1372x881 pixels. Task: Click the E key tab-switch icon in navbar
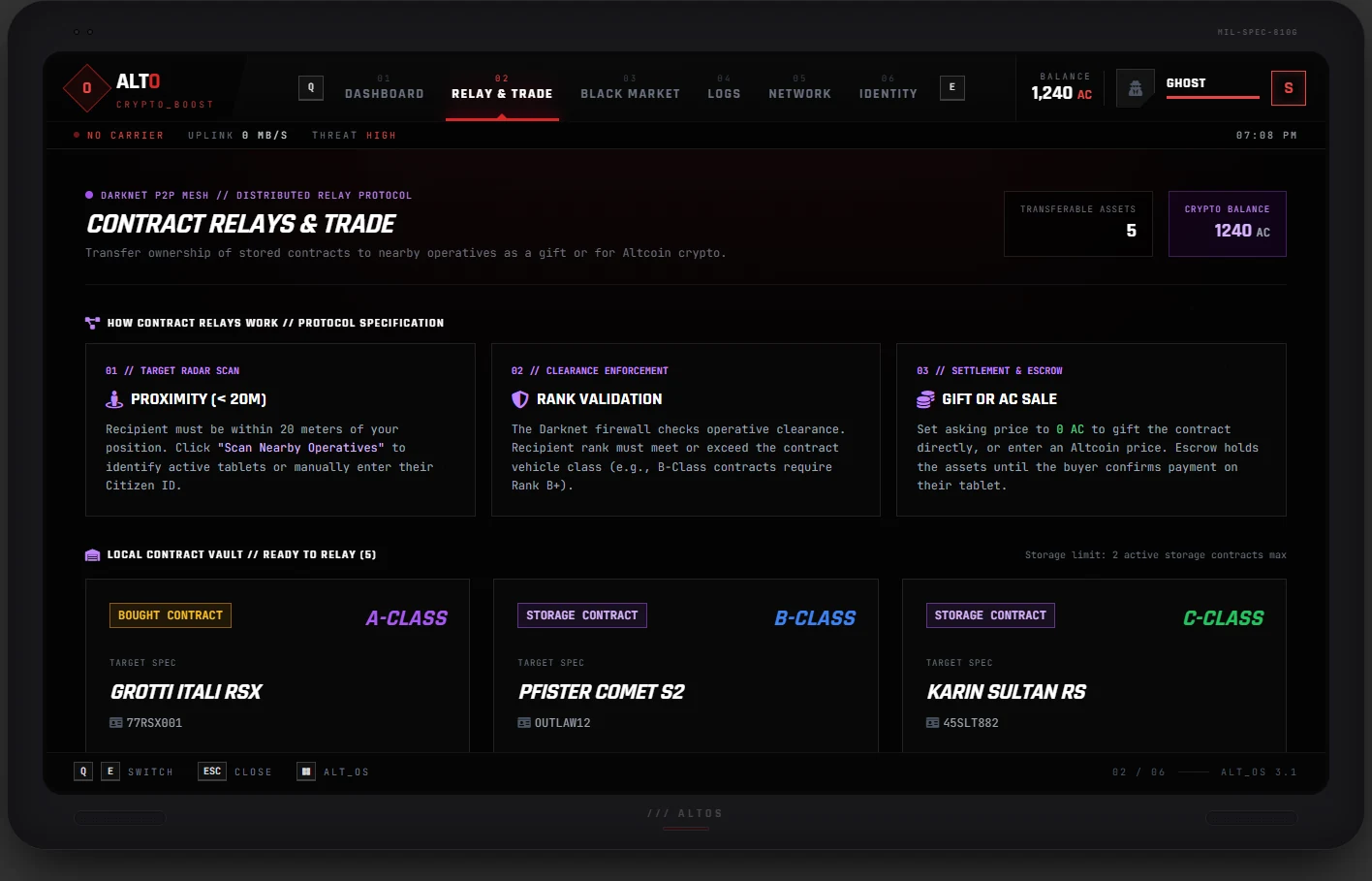click(952, 87)
